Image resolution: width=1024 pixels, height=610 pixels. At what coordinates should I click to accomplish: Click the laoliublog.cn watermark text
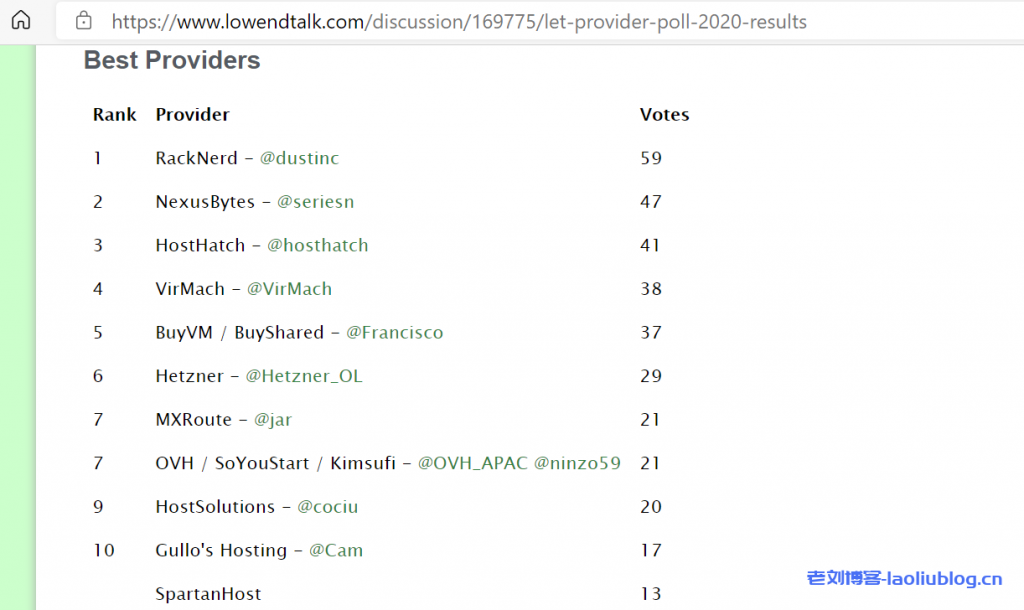(904, 578)
